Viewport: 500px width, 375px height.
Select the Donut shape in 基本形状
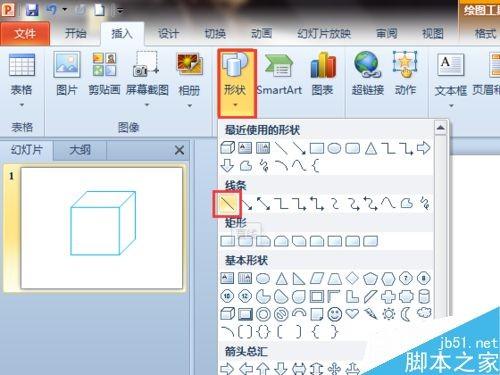263,314
